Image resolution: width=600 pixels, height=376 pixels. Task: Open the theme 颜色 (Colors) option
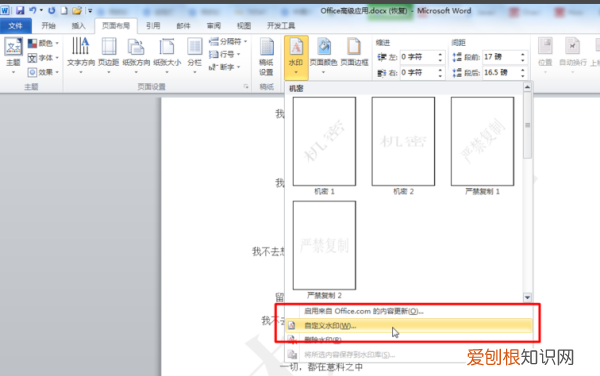pyautogui.click(x=43, y=43)
